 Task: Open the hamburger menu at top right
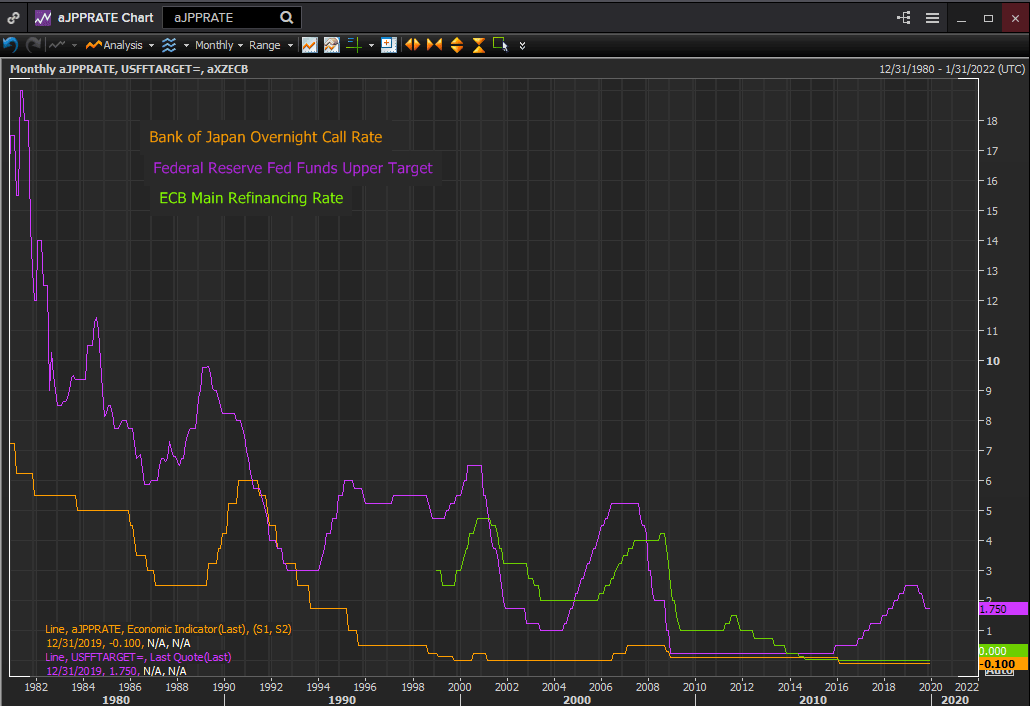934,17
